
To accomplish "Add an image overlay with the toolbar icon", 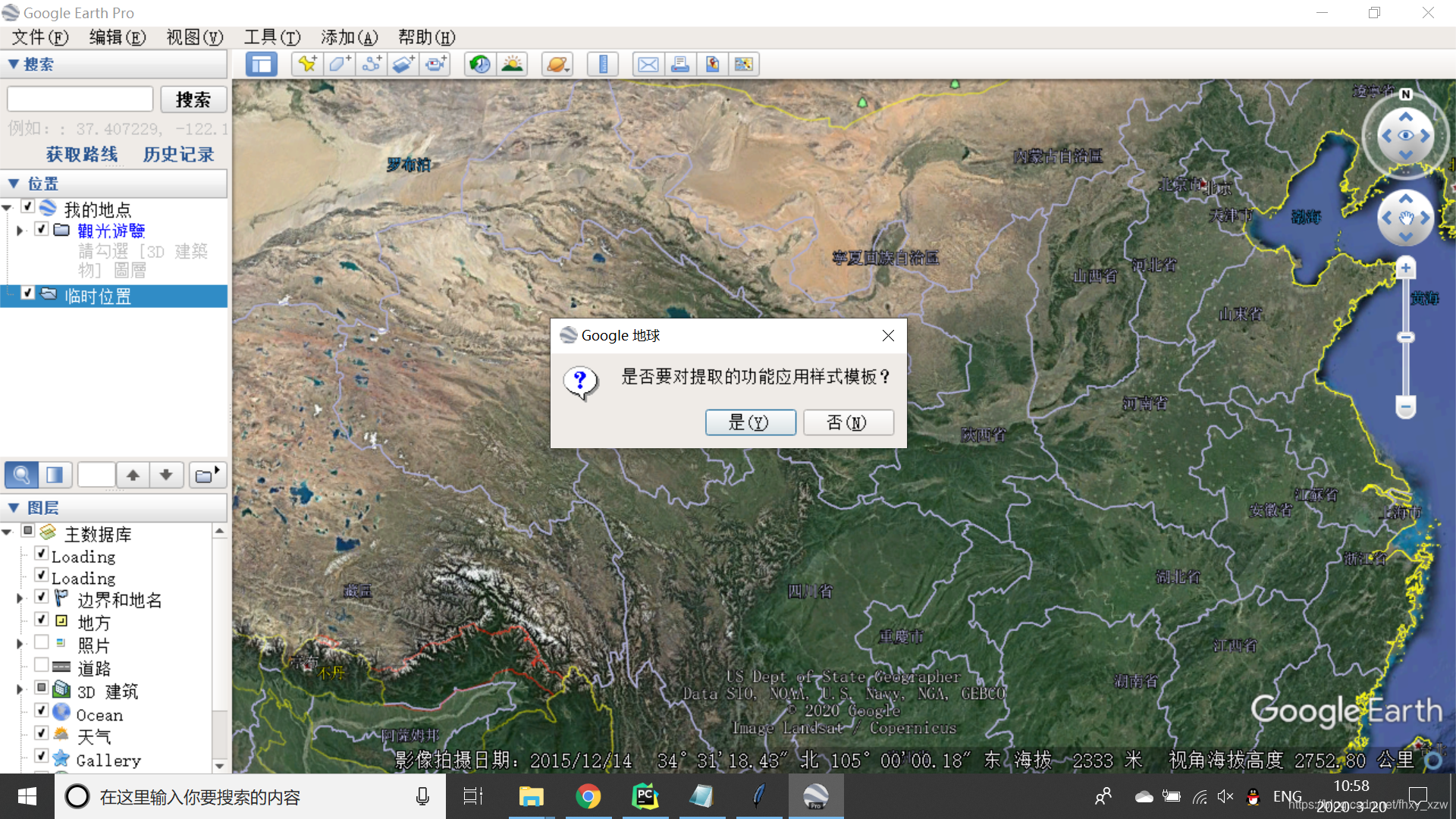I will [x=403, y=64].
